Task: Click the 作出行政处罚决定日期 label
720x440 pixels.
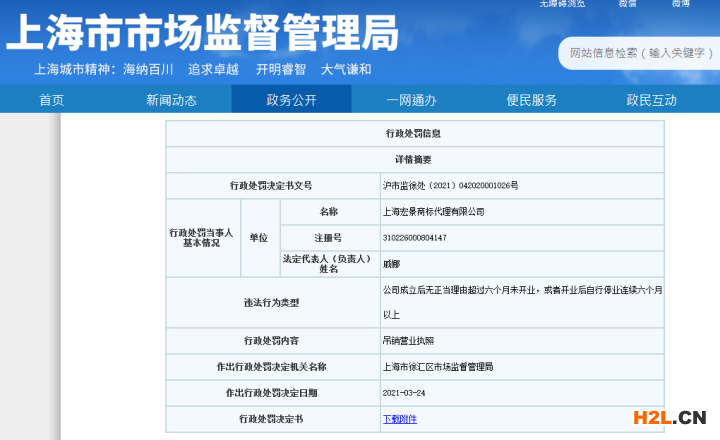Action: click(x=271, y=393)
